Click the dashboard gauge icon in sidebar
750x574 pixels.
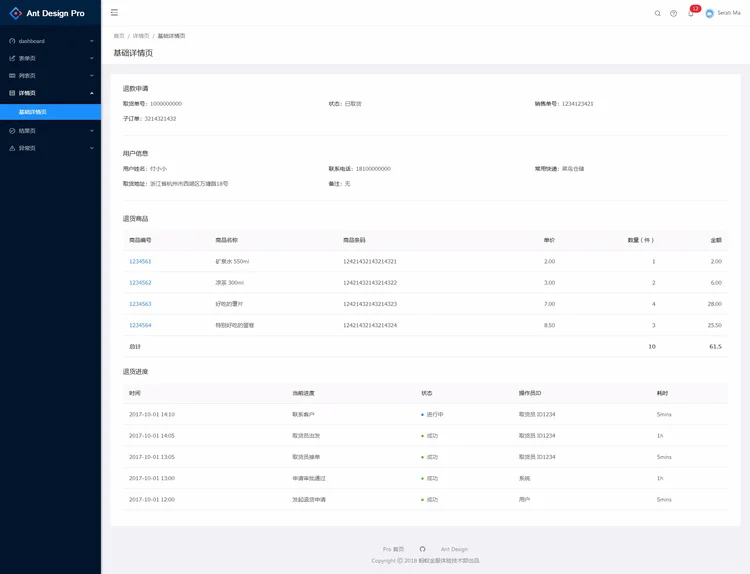tap(12, 41)
